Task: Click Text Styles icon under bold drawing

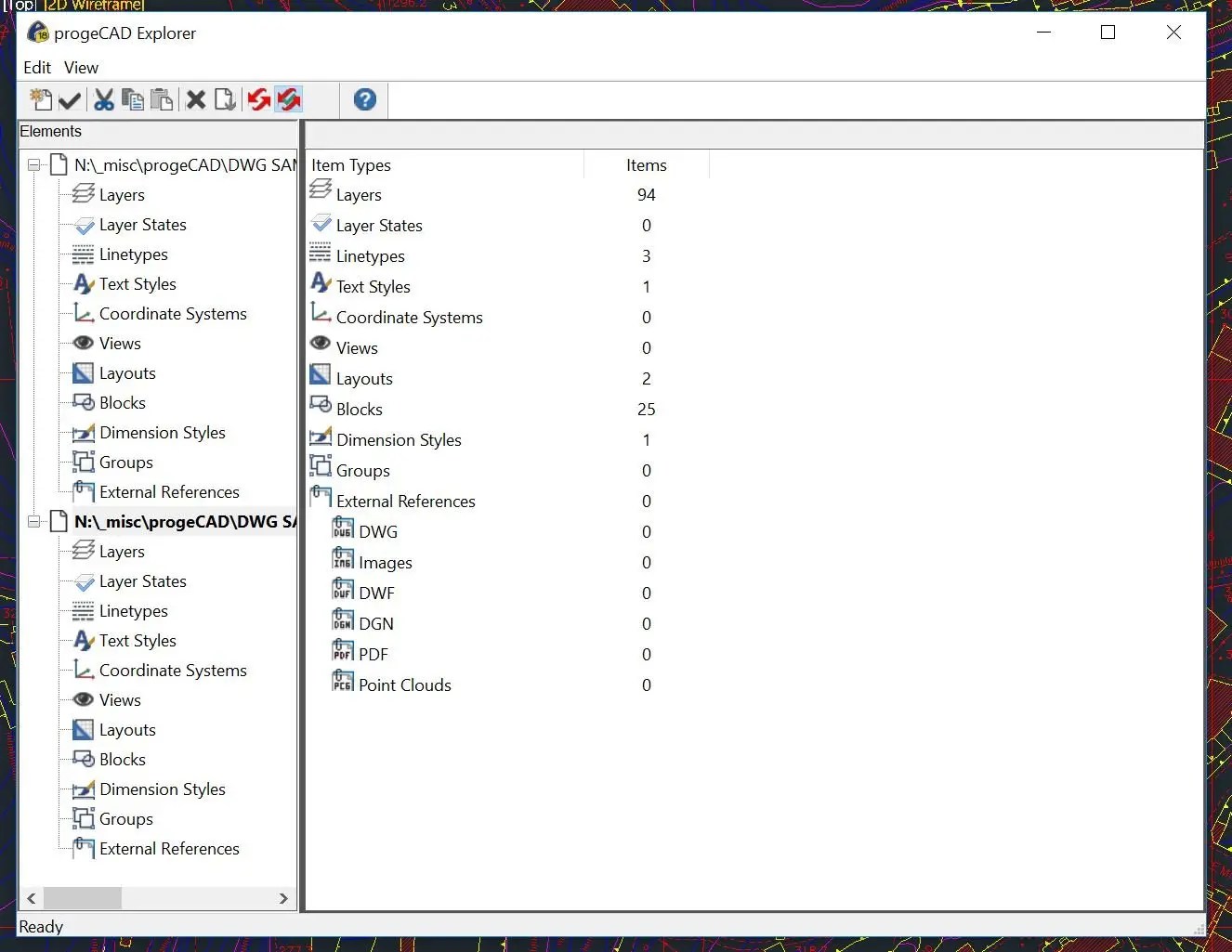Action: (x=84, y=641)
